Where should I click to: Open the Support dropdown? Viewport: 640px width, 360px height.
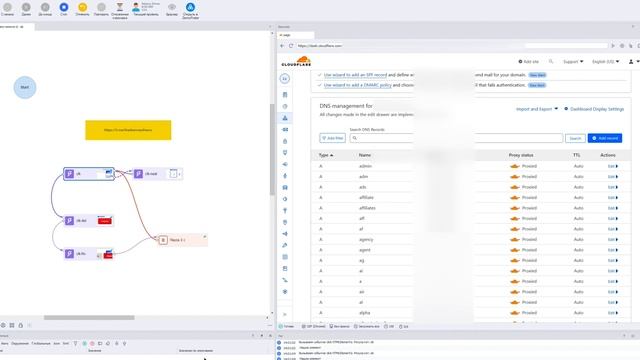pos(573,62)
